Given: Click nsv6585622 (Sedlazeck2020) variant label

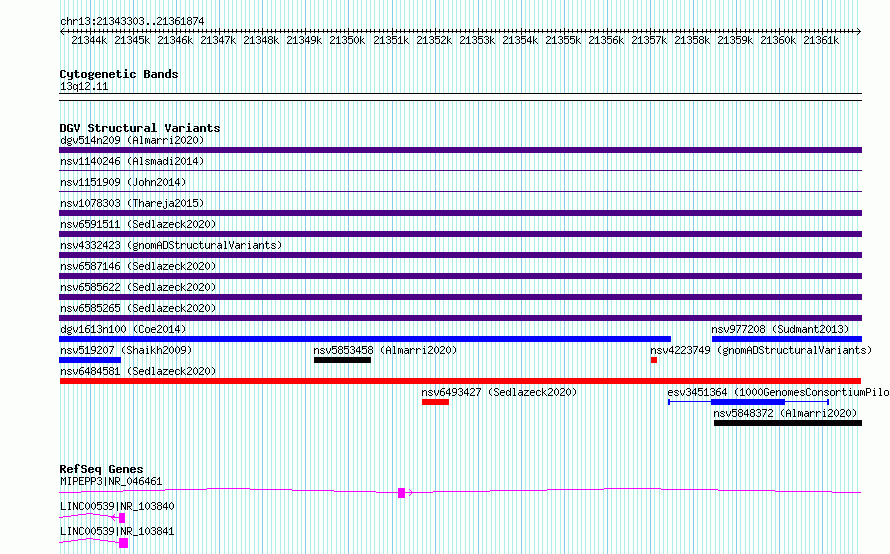Looking at the screenshot, I should 138,287.
